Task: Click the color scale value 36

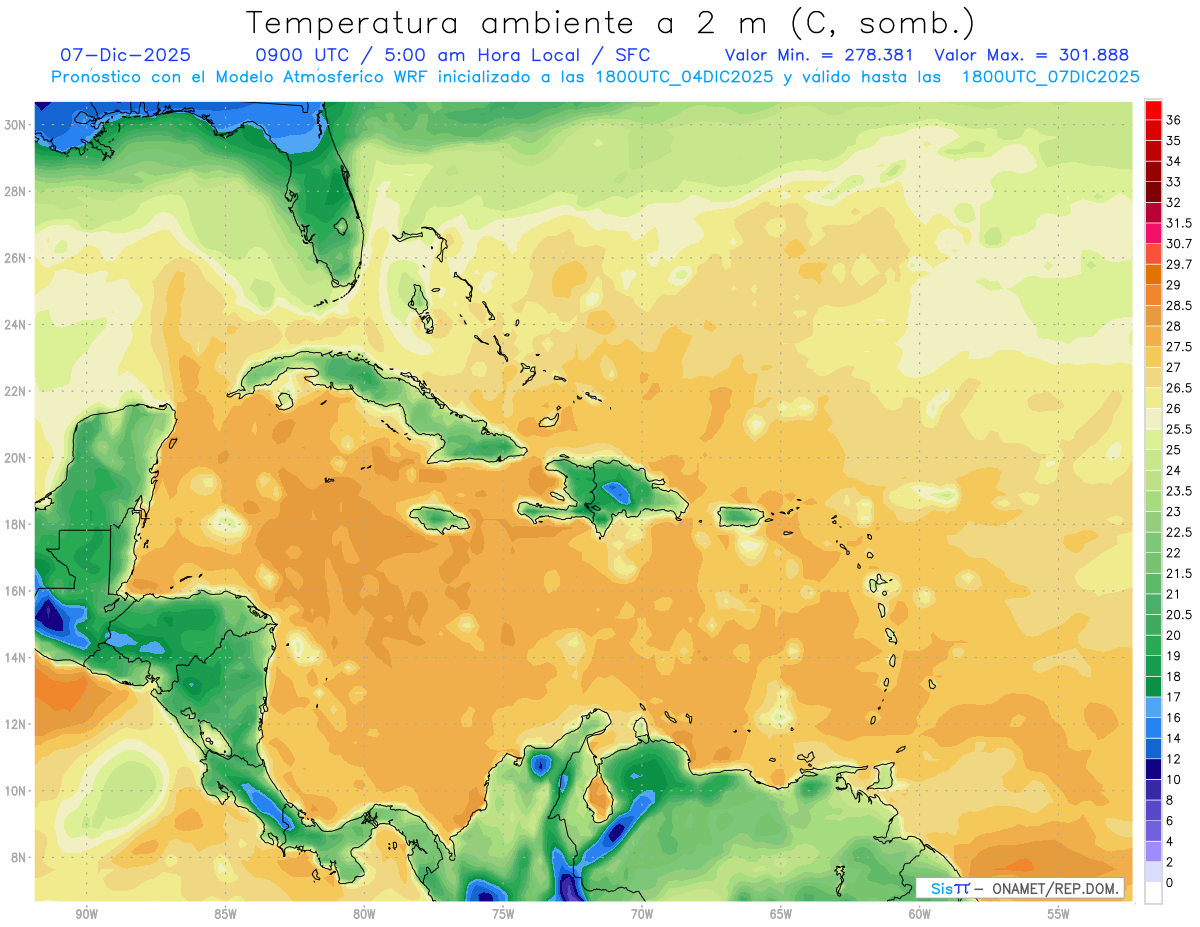Action: click(1173, 120)
